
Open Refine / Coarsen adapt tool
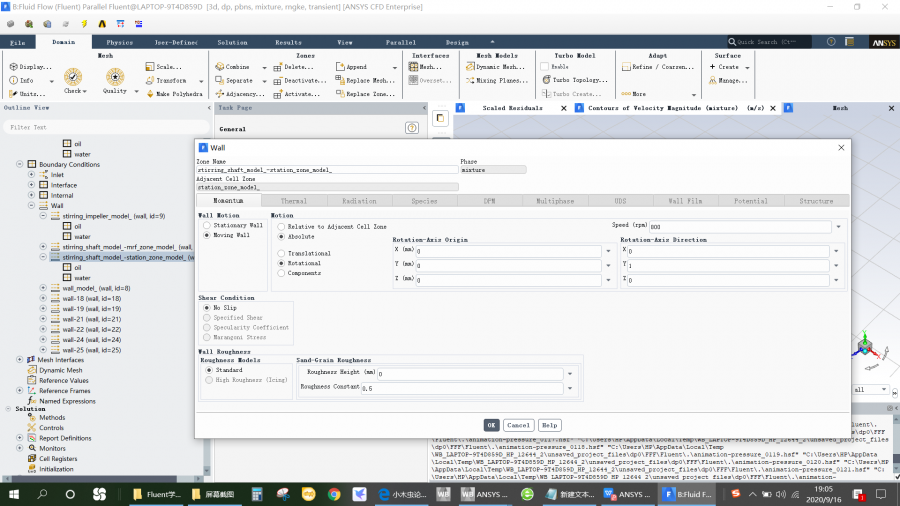coord(625,67)
